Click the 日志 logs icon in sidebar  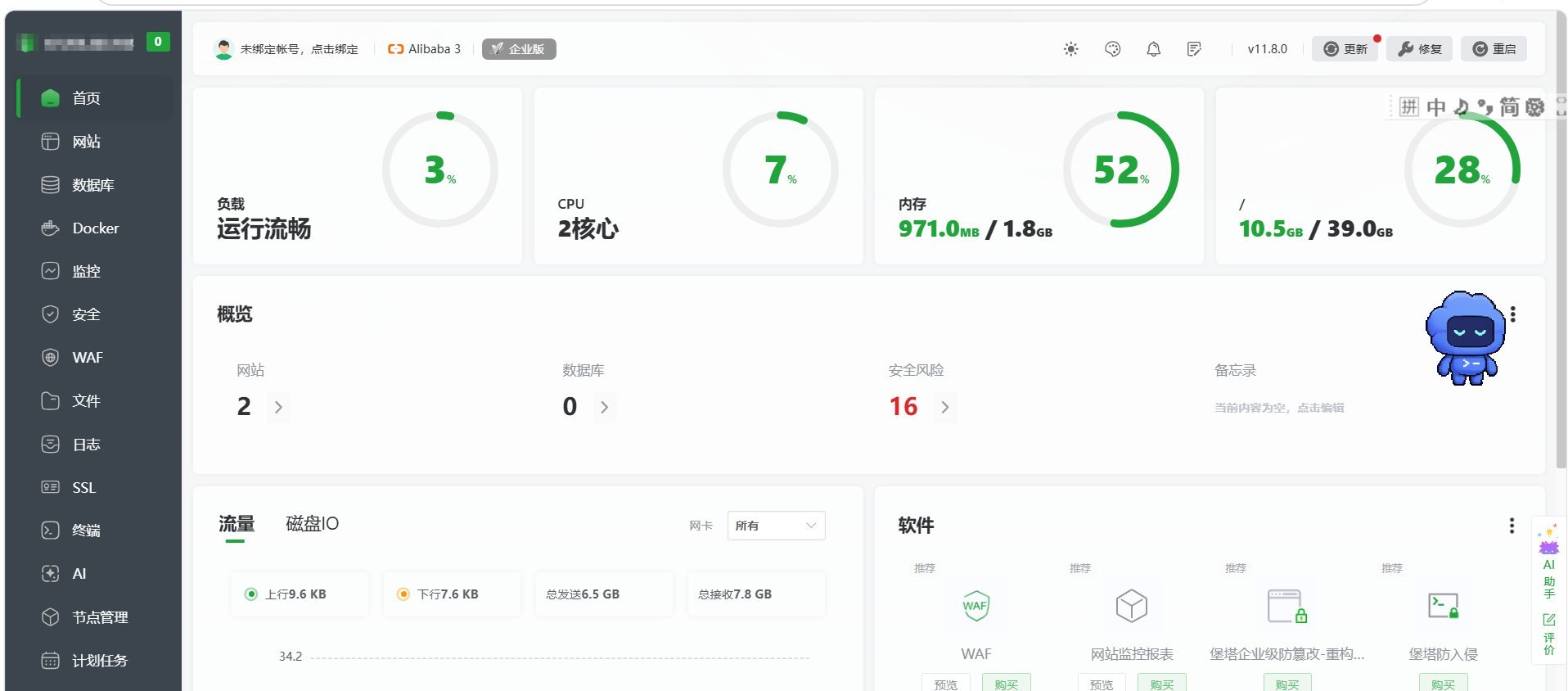50,444
